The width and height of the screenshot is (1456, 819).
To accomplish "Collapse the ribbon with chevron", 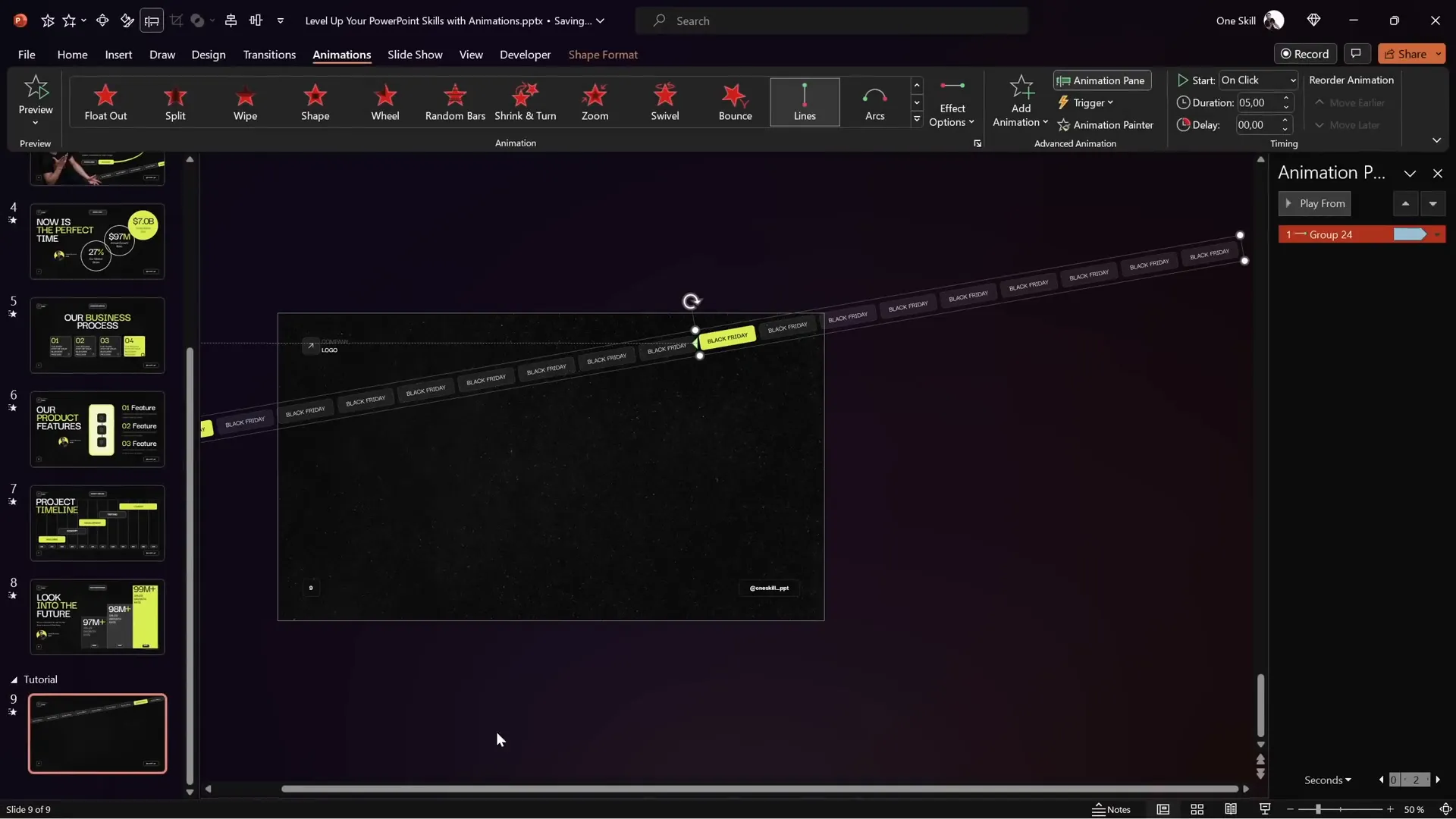I will [1436, 140].
